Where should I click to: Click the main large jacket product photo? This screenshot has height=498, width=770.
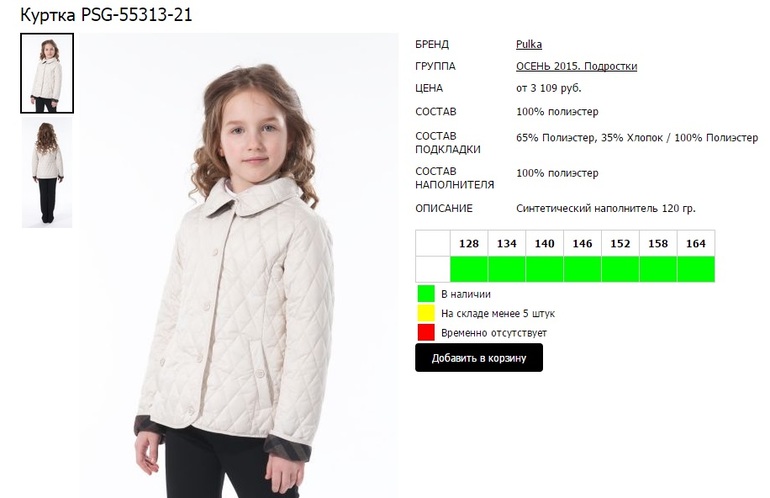pyautogui.click(x=239, y=265)
